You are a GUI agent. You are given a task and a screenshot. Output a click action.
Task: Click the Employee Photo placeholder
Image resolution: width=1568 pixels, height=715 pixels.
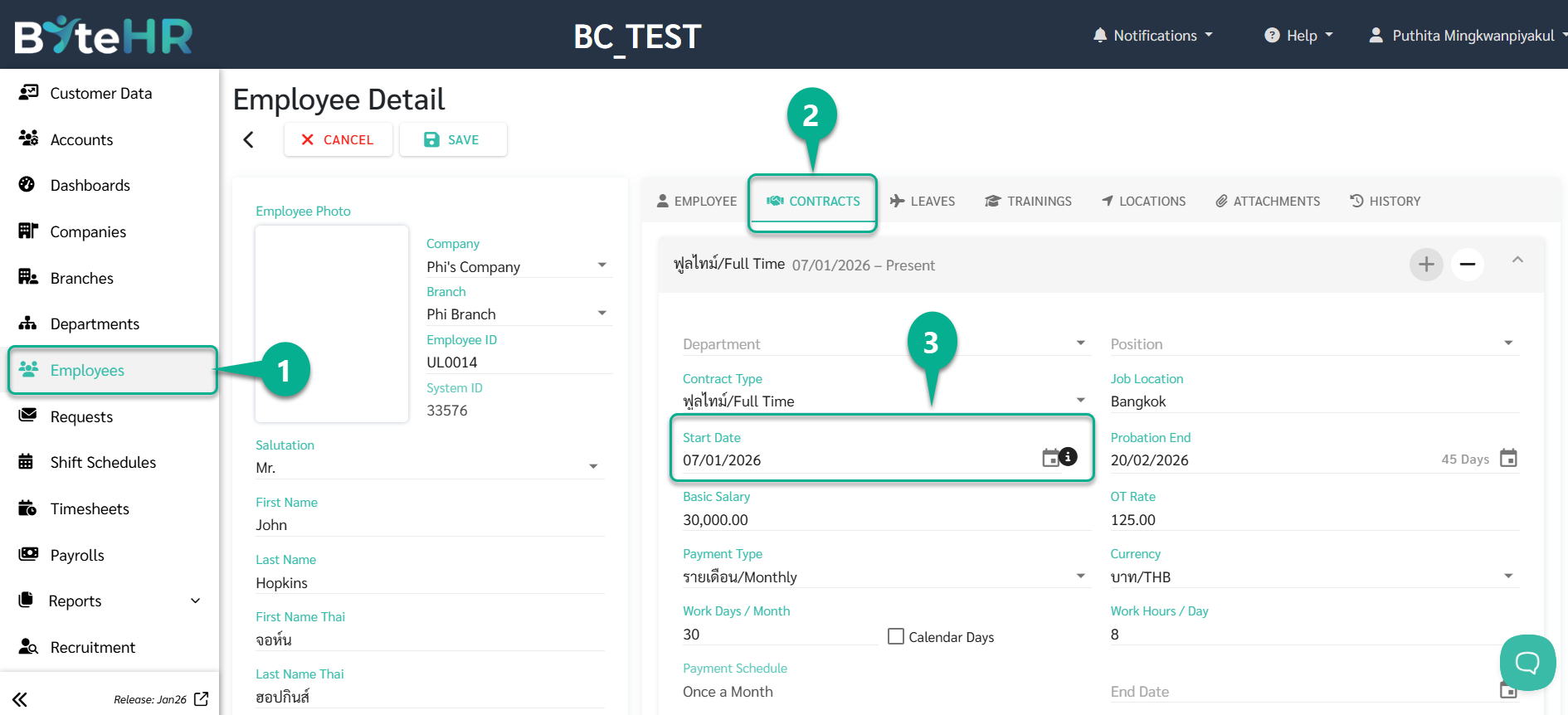(x=332, y=323)
